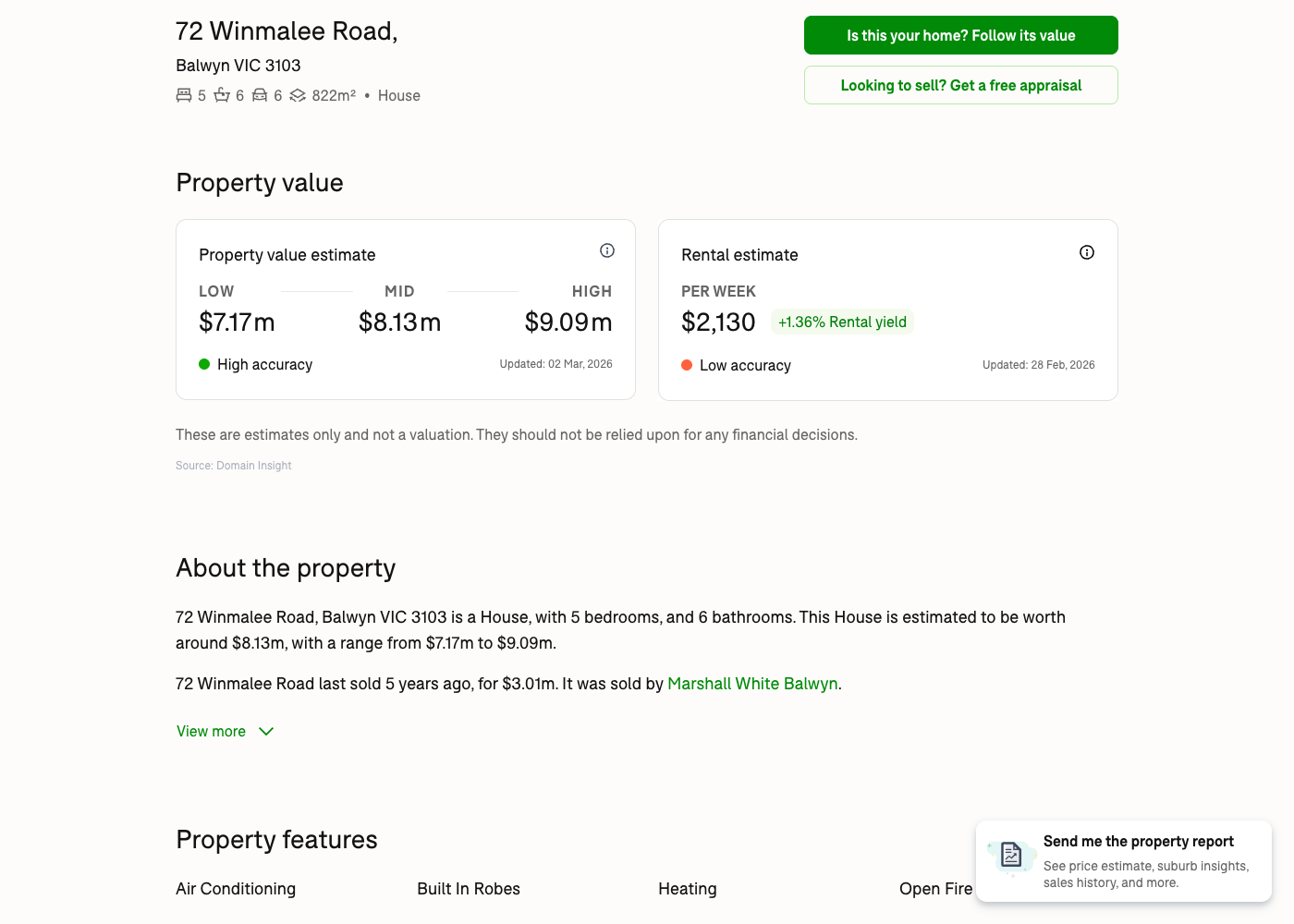Click the +1.36% Rental yield badge

point(842,322)
